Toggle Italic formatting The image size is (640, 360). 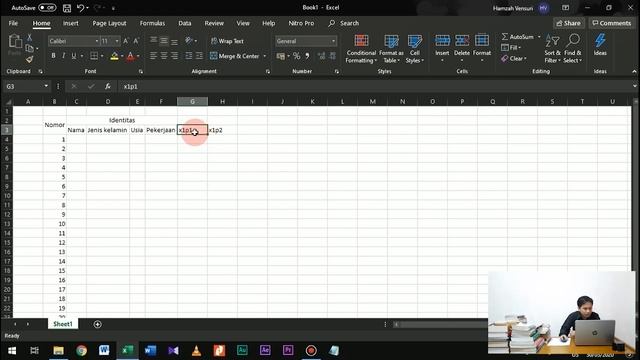63,56
